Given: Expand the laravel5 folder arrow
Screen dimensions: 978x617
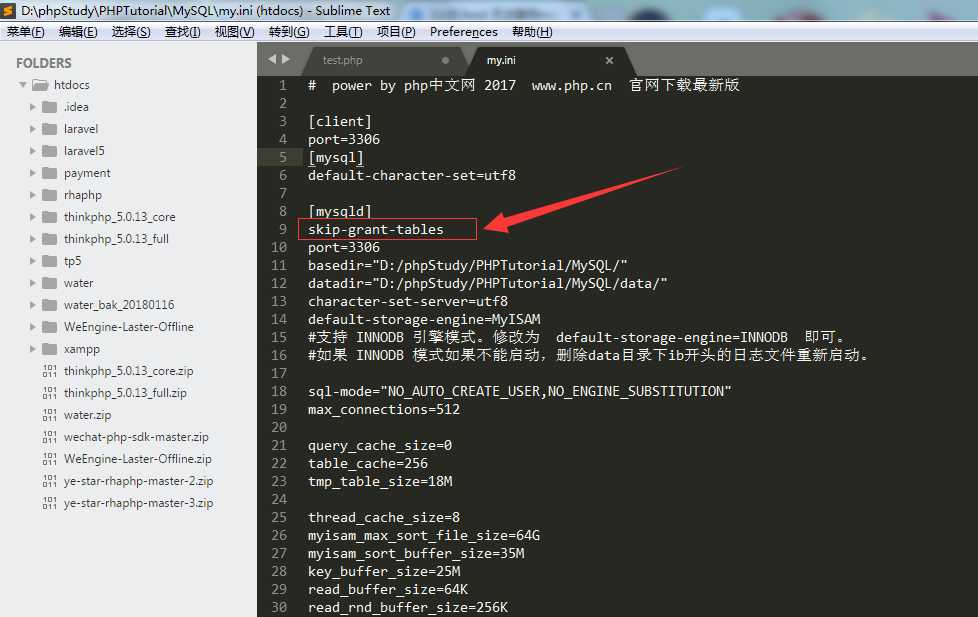Looking at the screenshot, I should click(x=32, y=151).
